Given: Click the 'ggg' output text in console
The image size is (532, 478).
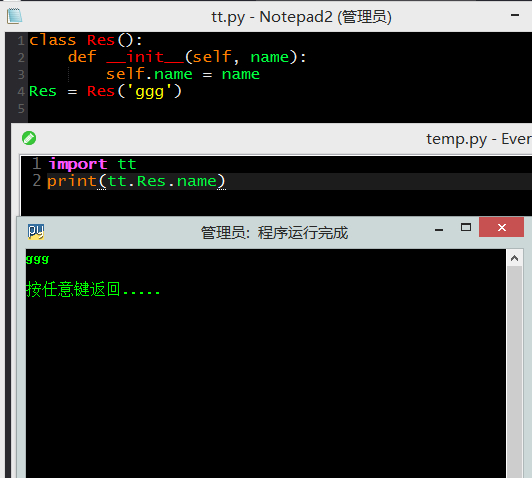Looking at the screenshot, I should 37,260.
